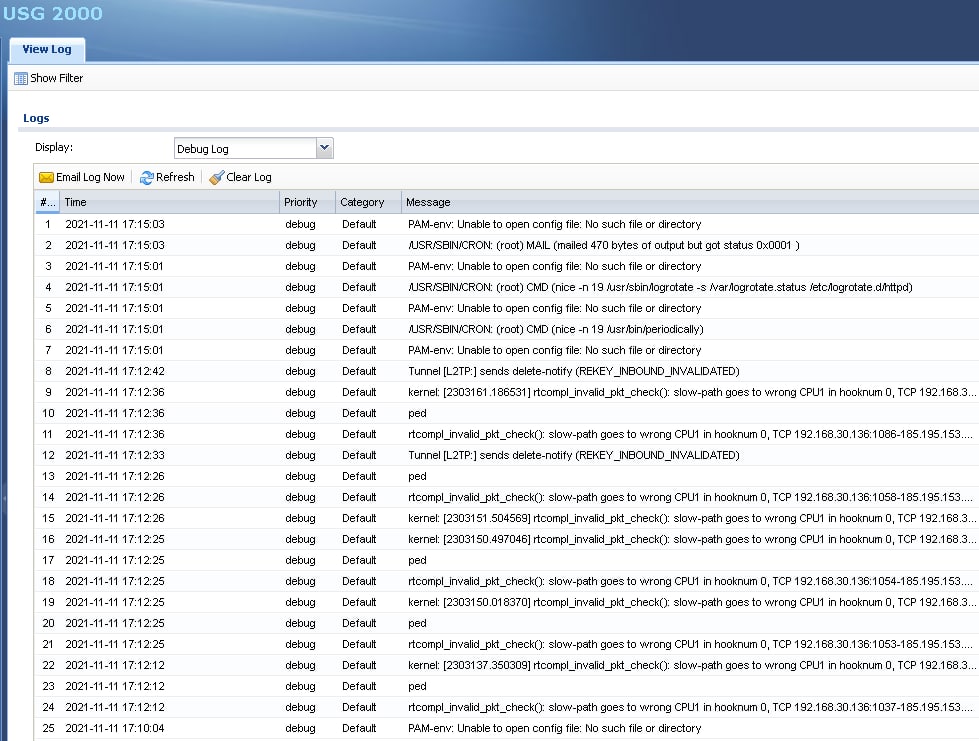Sort by the Priority column header
The width and height of the screenshot is (979, 741).
pos(306,202)
